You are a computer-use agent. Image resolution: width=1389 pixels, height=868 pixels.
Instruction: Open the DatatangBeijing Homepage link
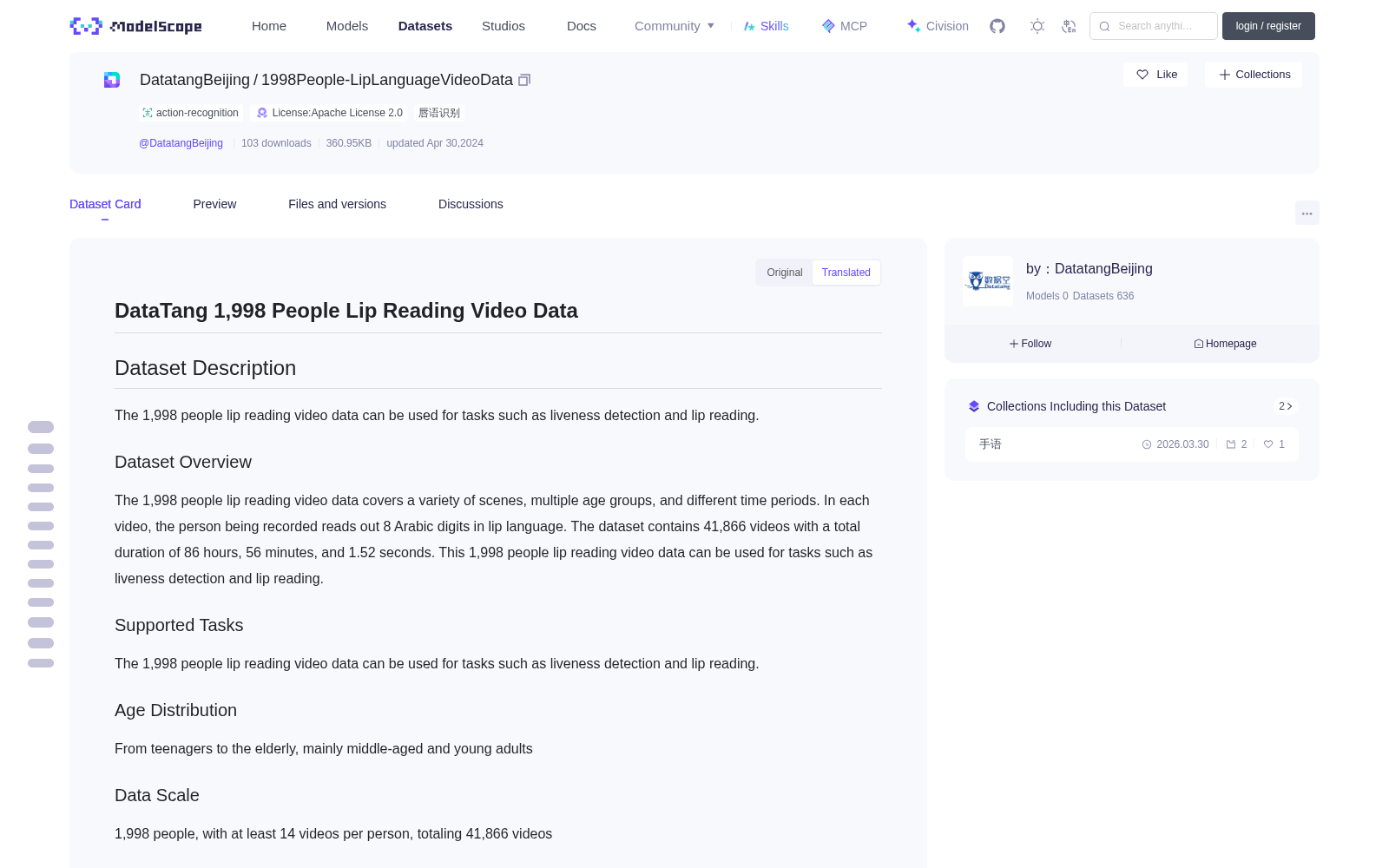(x=1225, y=344)
